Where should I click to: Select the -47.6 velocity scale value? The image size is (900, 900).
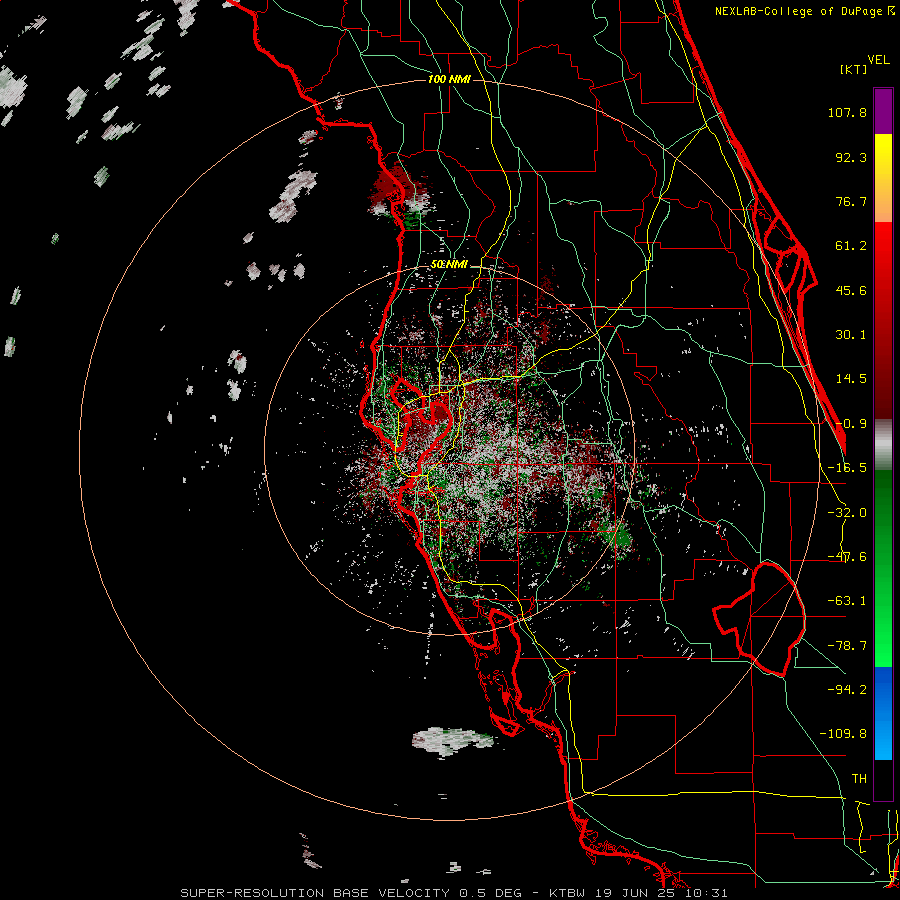847,557
